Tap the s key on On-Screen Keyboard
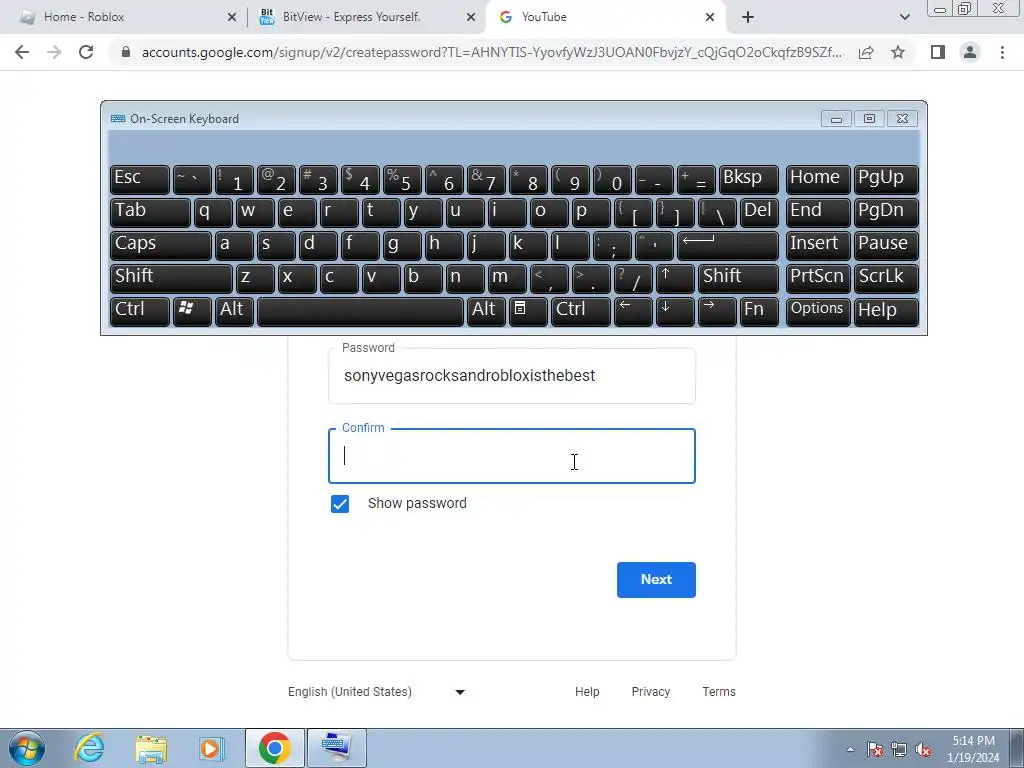The height and width of the screenshot is (768, 1024). pos(276,245)
